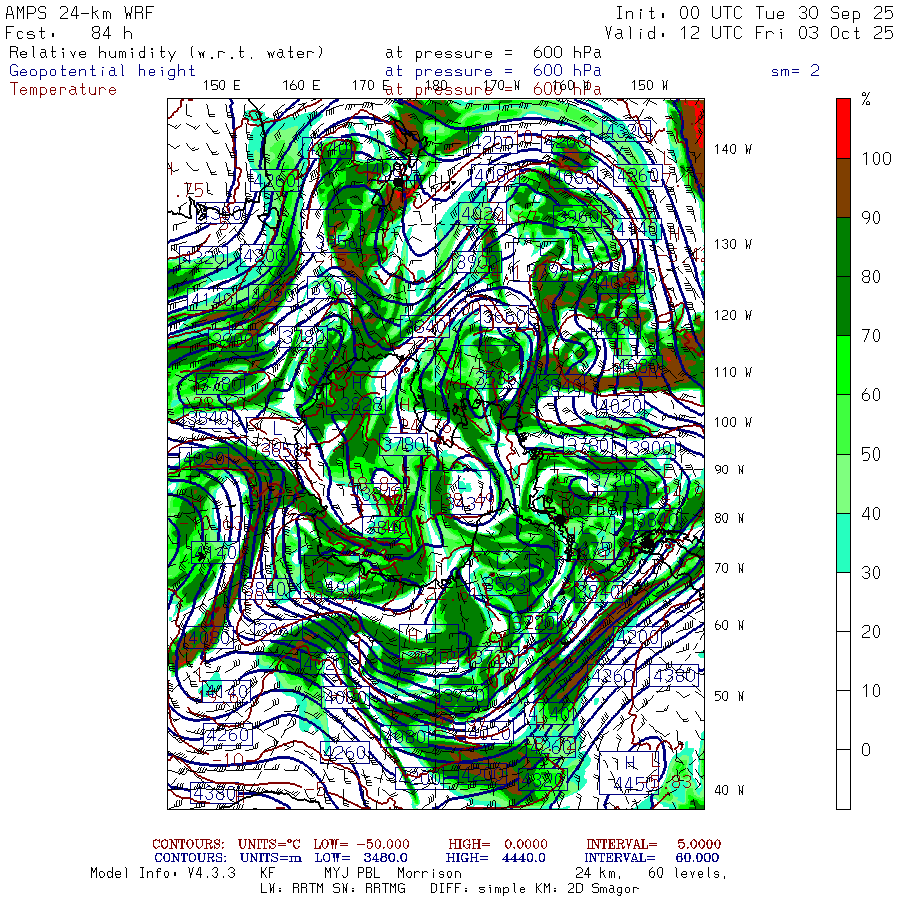Image resolution: width=900 pixels, height=900 pixels.
Task: Click the blue 'LOW= 3480.0' value
Action: coord(361,858)
